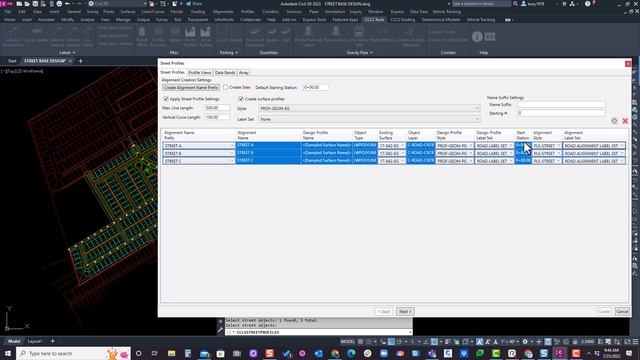The width and height of the screenshot is (640, 360).
Task: Click Cancel in Street Profiles dialog
Action: coord(622,311)
